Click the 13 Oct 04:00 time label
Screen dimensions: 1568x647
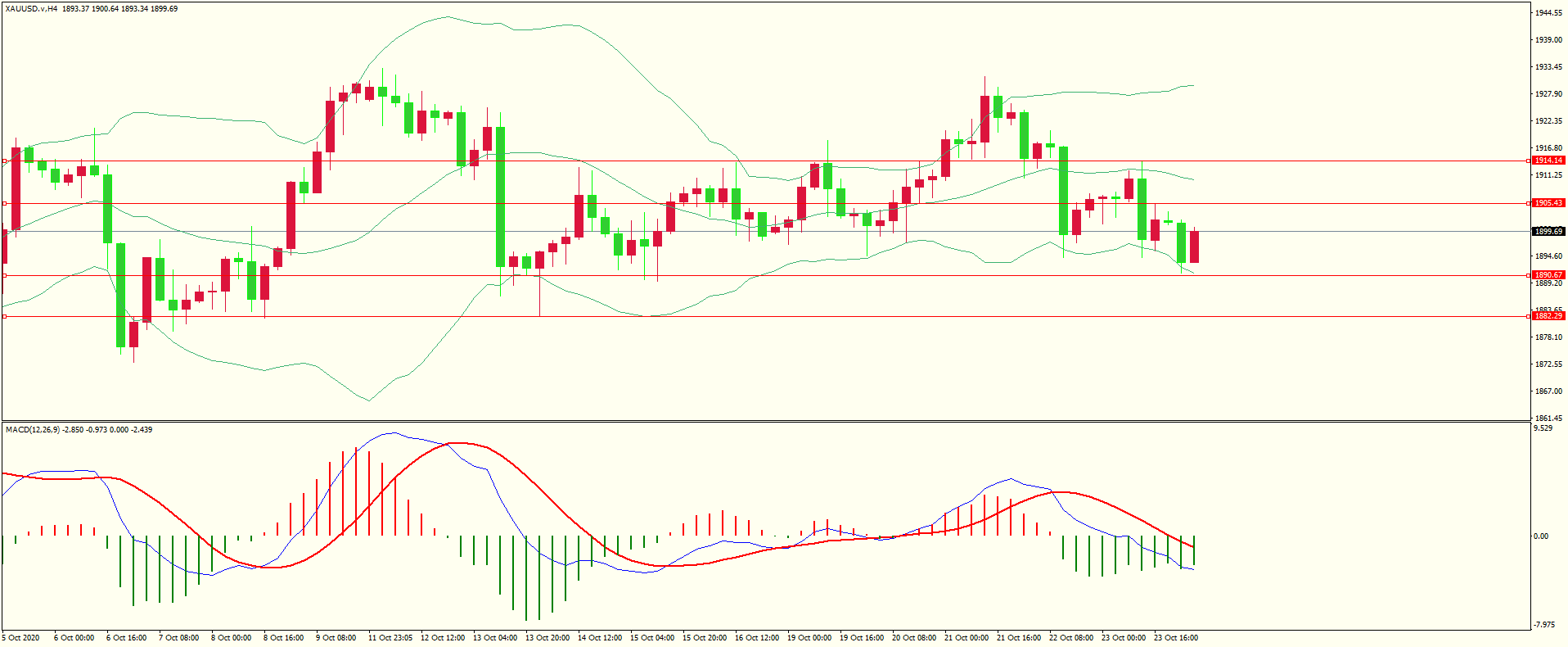495,638
